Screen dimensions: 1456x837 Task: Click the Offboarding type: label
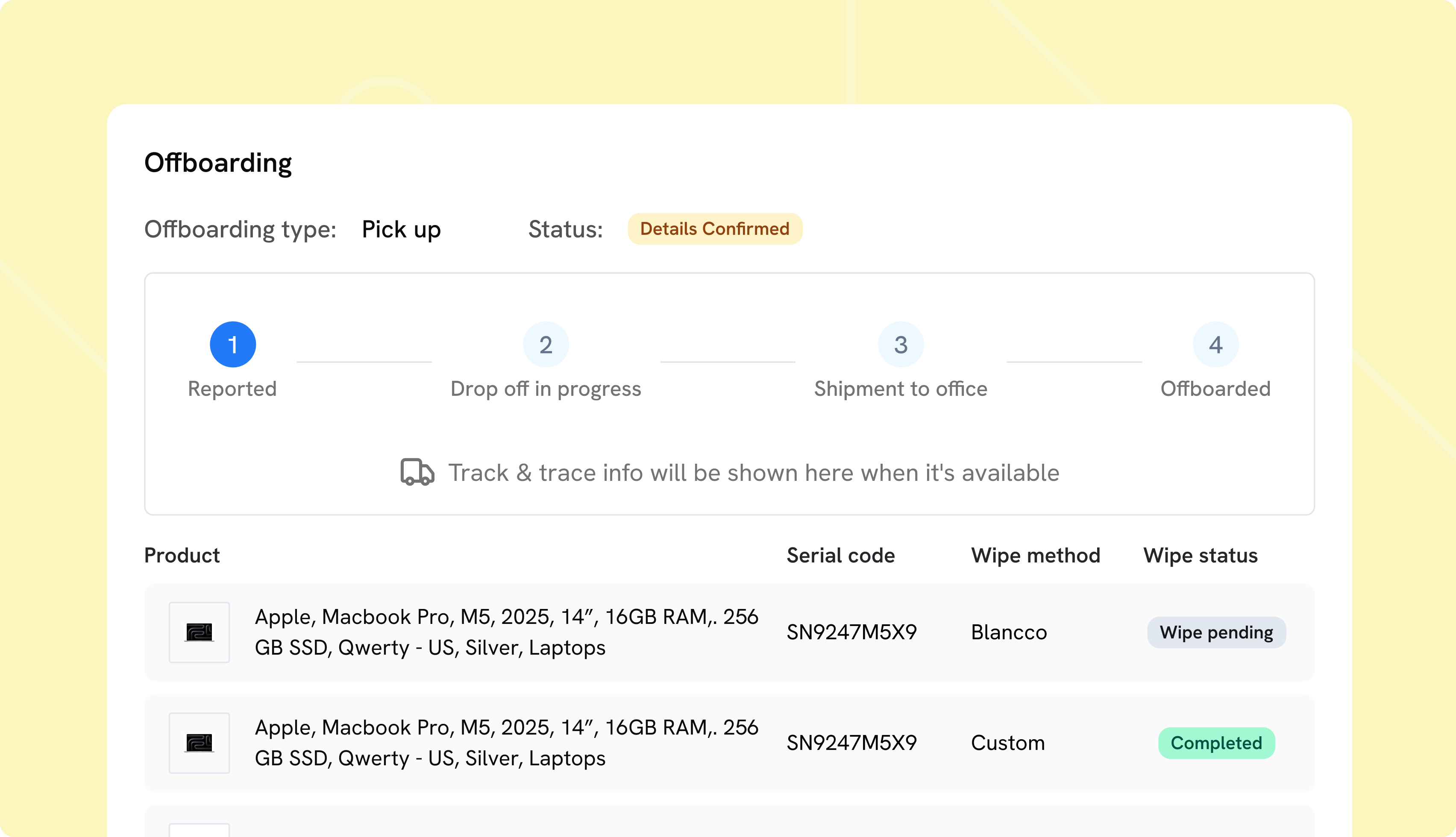tap(241, 229)
